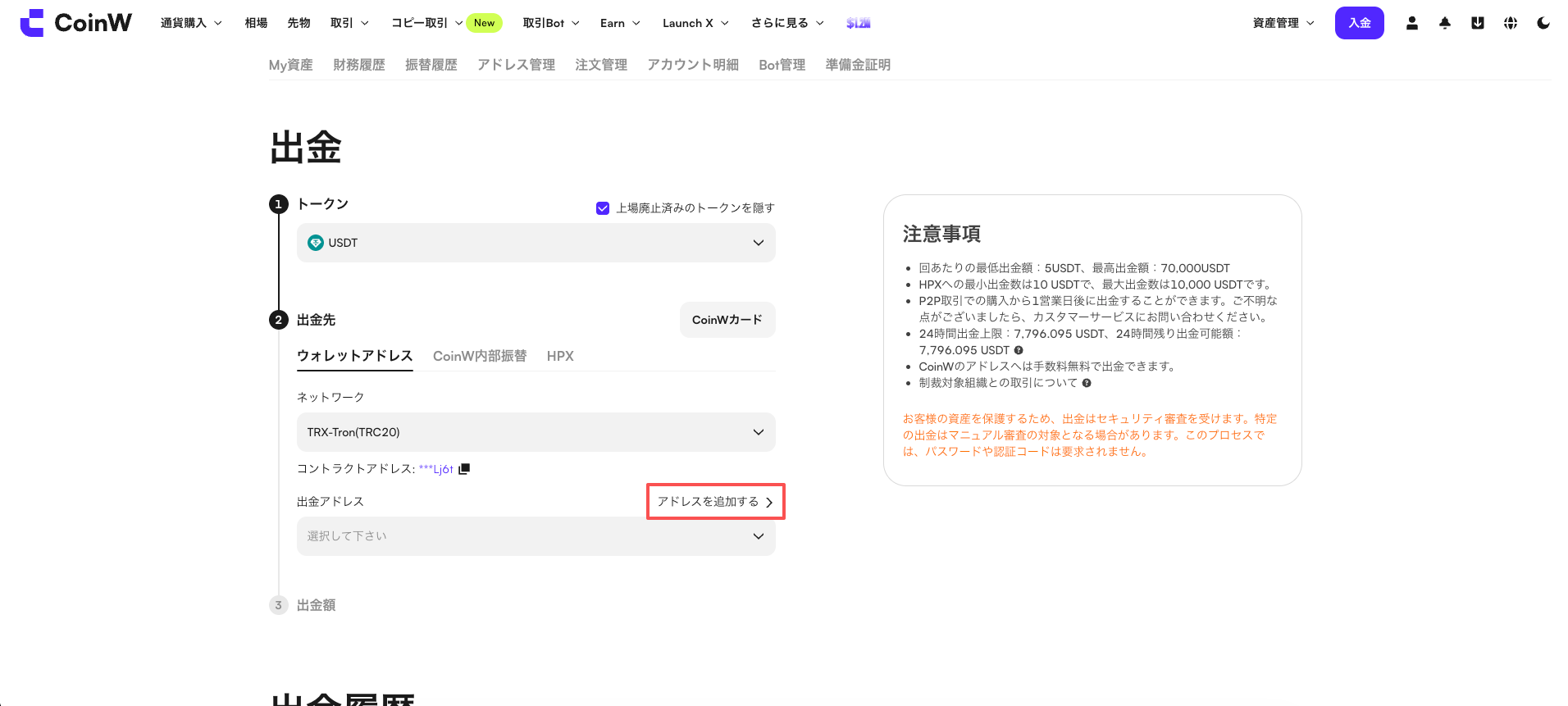The height and width of the screenshot is (706, 1568).
Task: Expand the さらに見る menu
Action: pyautogui.click(x=787, y=23)
